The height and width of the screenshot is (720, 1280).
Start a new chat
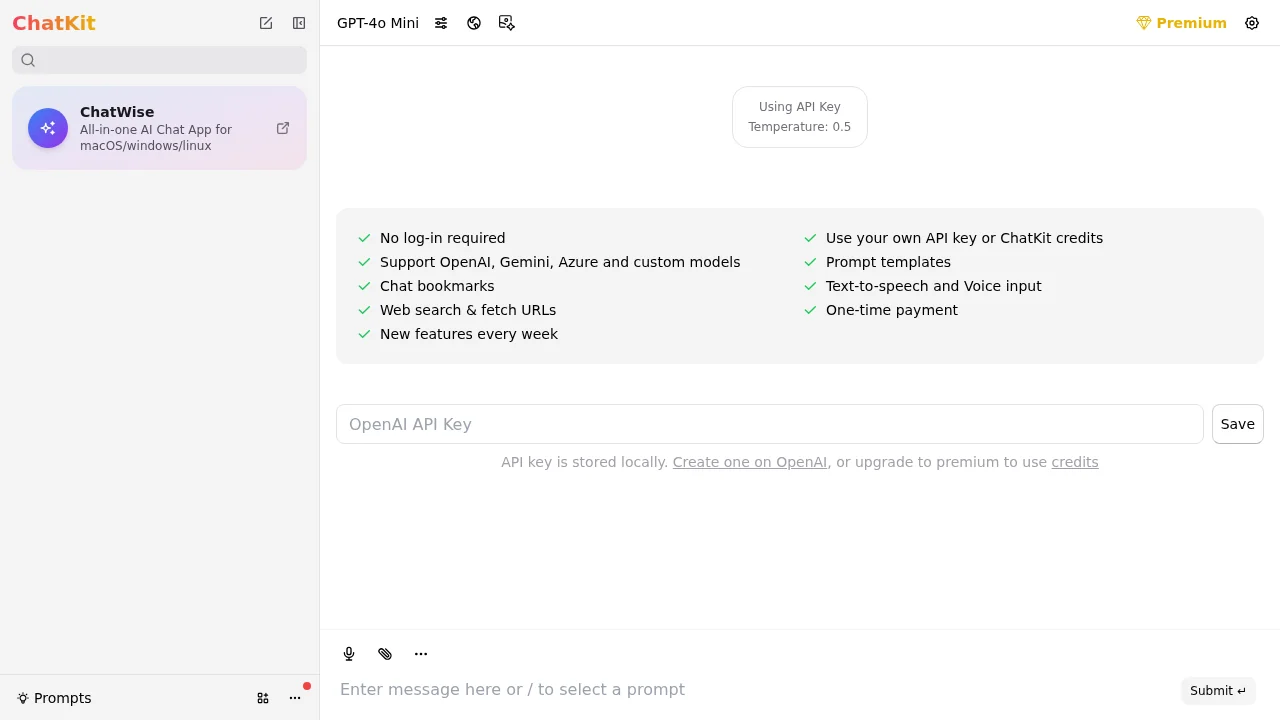[x=266, y=22]
